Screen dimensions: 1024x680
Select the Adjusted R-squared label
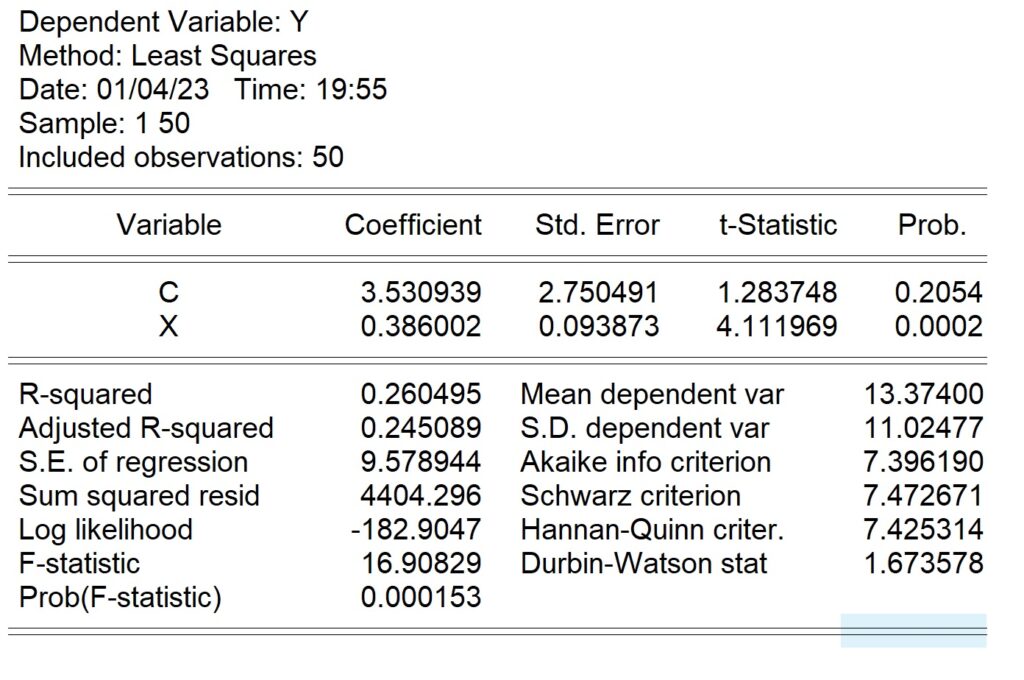click(146, 429)
